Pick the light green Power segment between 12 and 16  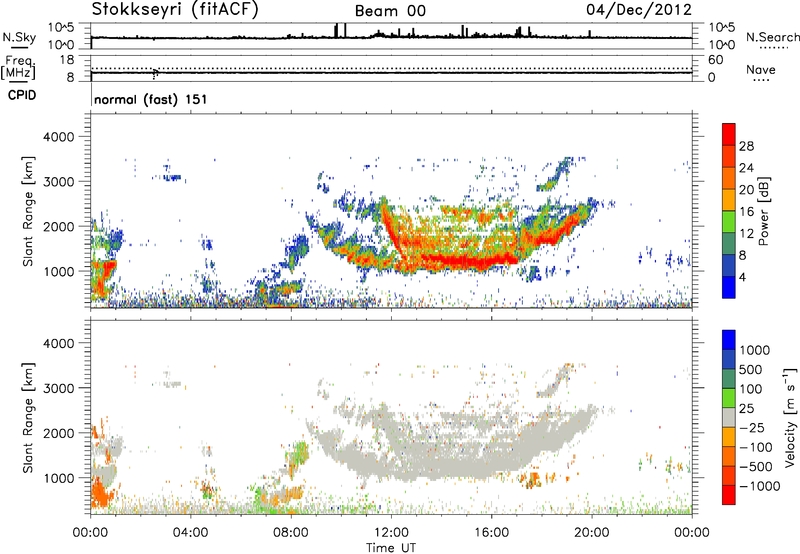[x=729, y=222]
